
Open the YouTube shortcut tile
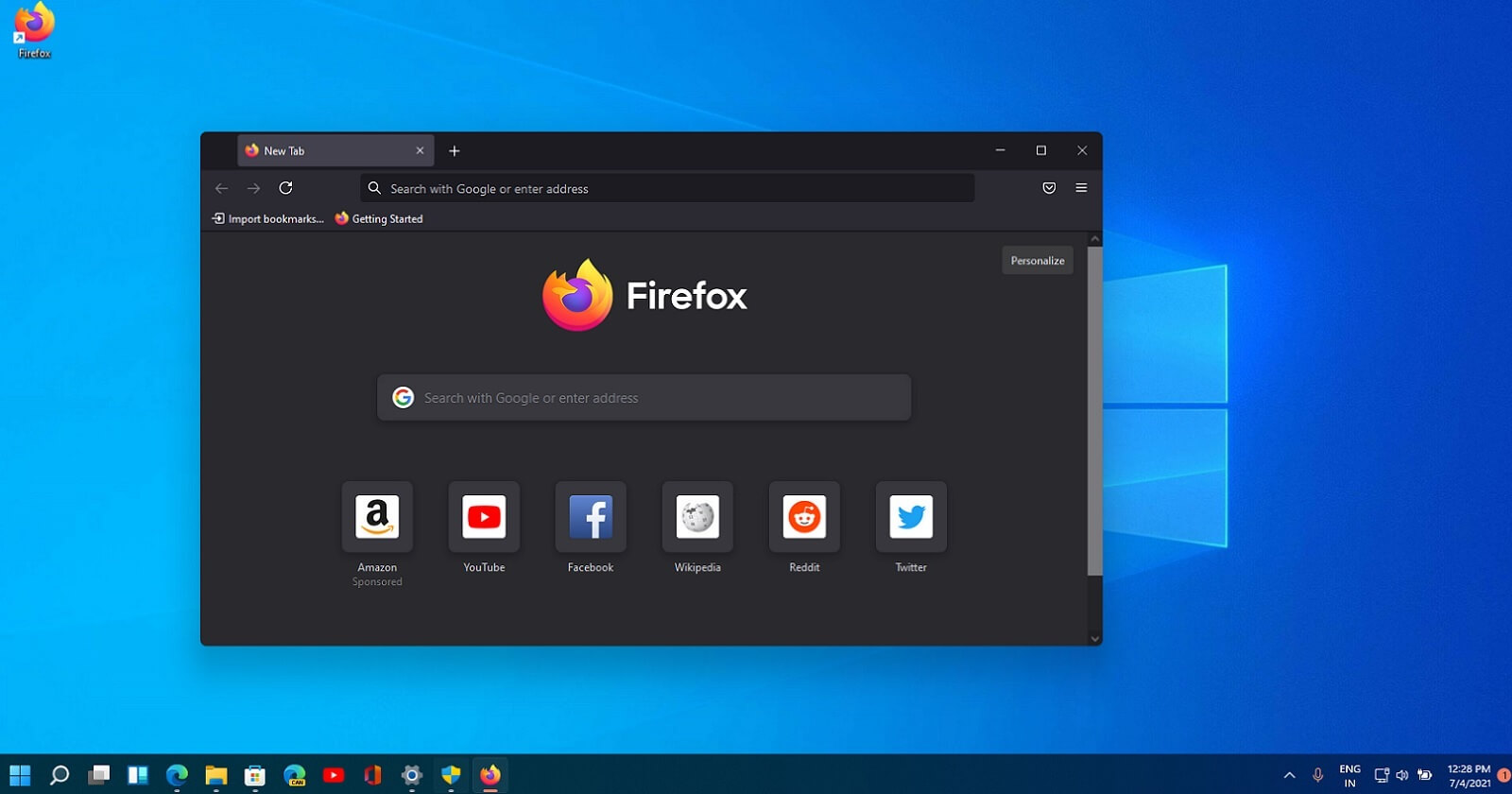[x=484, y=517]
